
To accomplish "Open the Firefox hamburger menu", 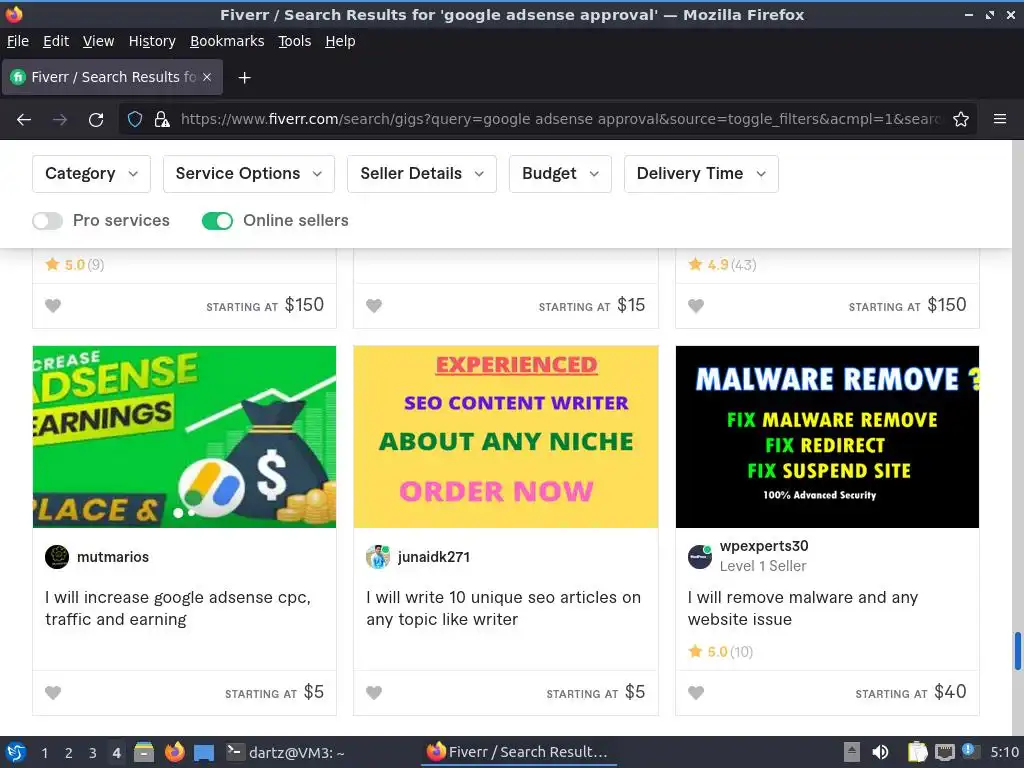I will point(1000,119).
